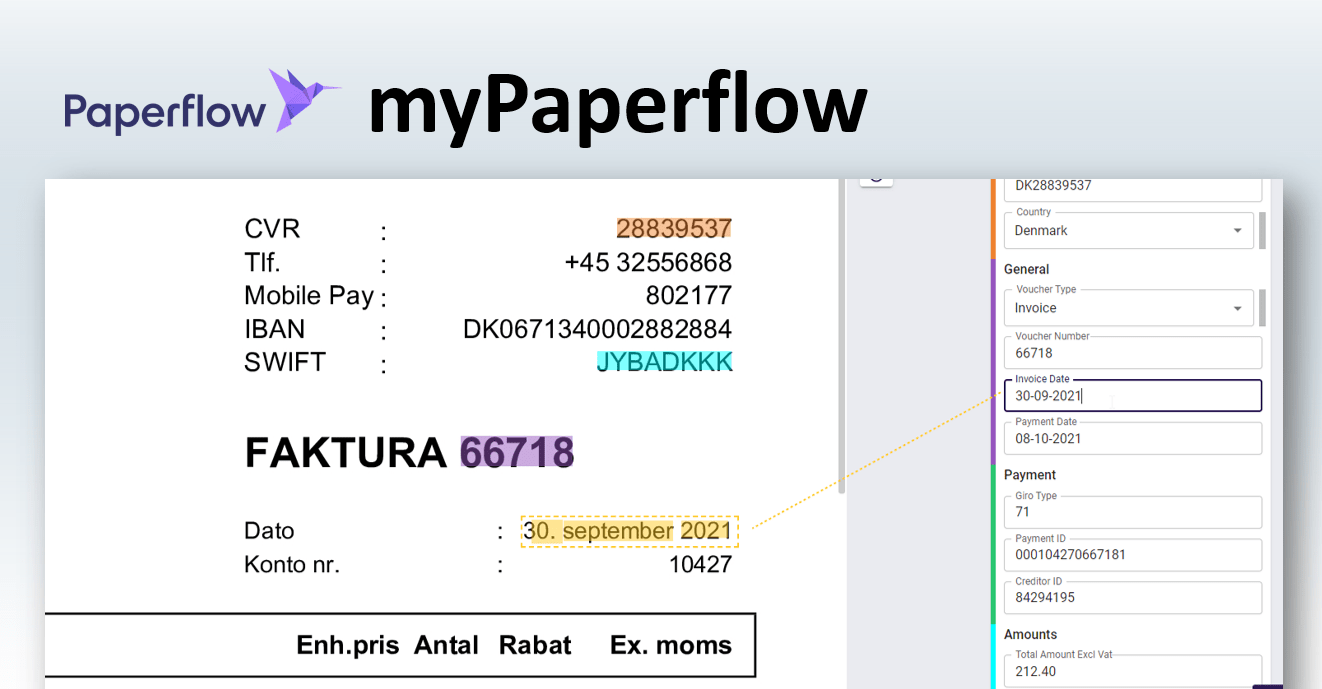Select the cyan highlighted SWIFT code JYBADKKK

pos(664,361)
